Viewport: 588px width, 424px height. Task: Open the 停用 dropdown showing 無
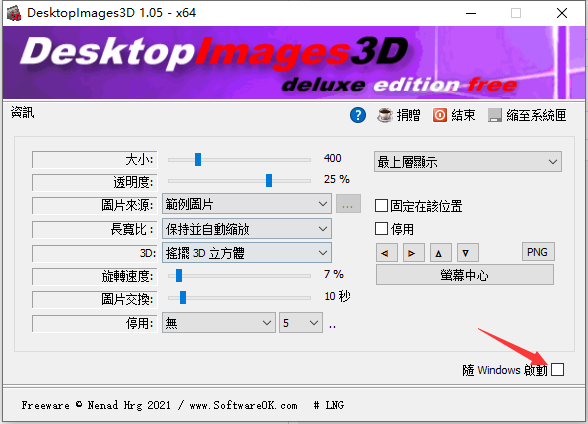click(219, 322)
